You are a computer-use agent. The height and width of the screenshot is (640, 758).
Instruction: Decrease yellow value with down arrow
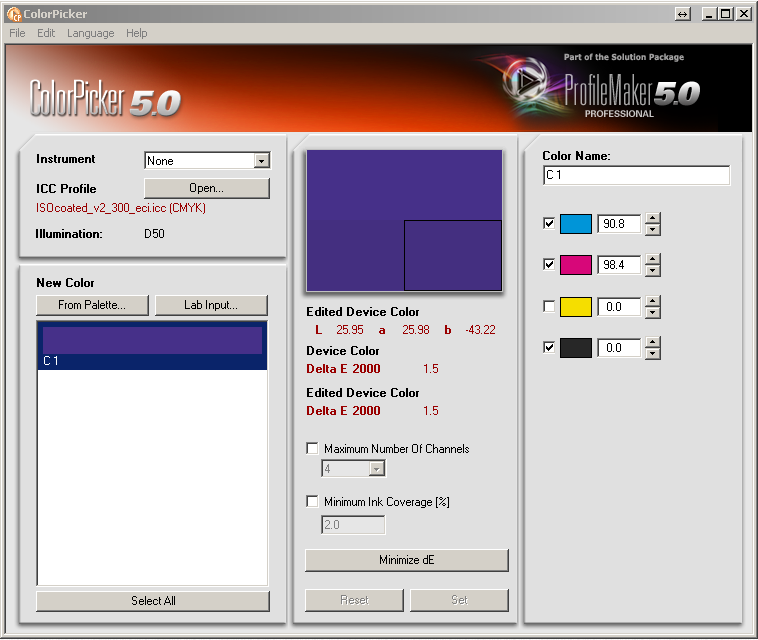tap(653, 312)
